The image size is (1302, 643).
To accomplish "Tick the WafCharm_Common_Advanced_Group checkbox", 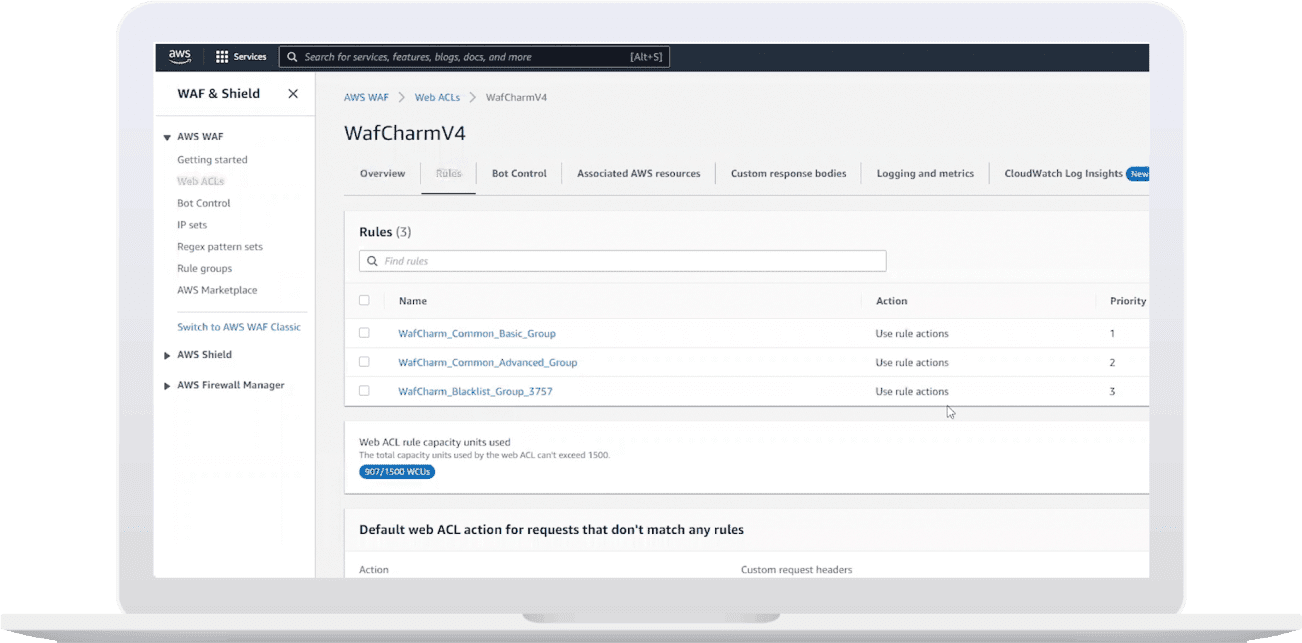I will [364, 362].
